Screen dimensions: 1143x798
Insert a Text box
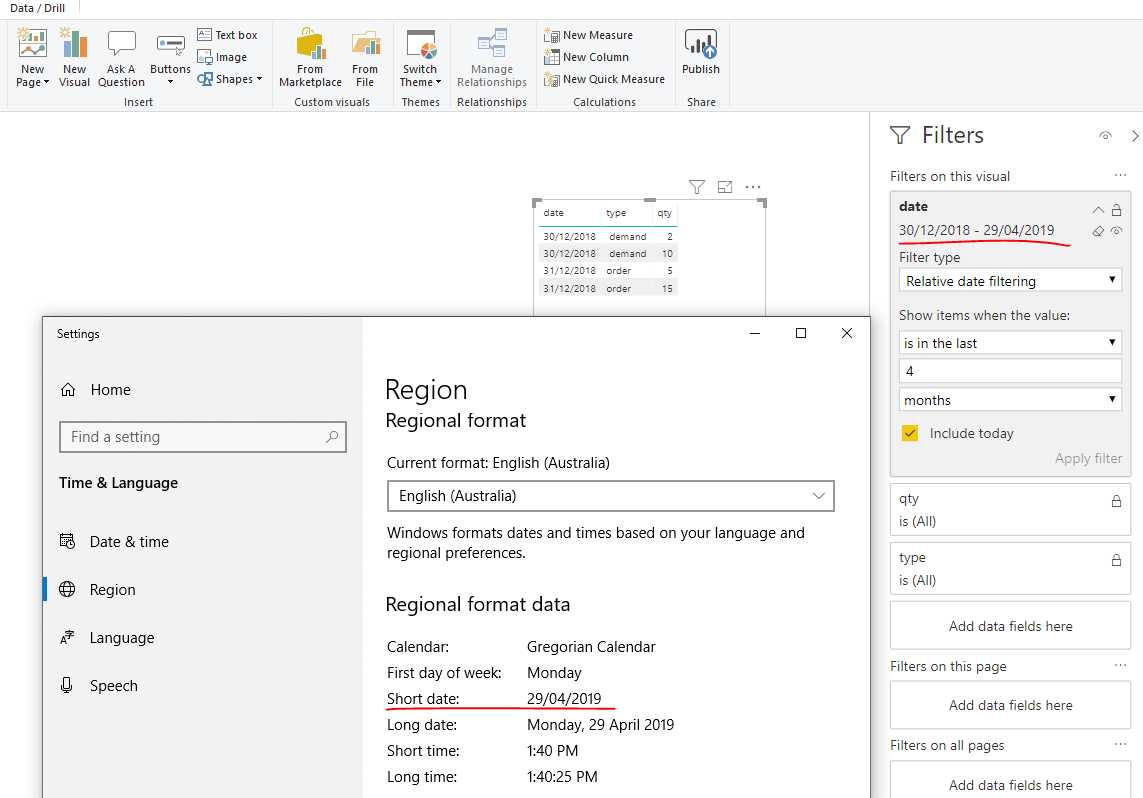pyautogui.click(x=227, y=35)
